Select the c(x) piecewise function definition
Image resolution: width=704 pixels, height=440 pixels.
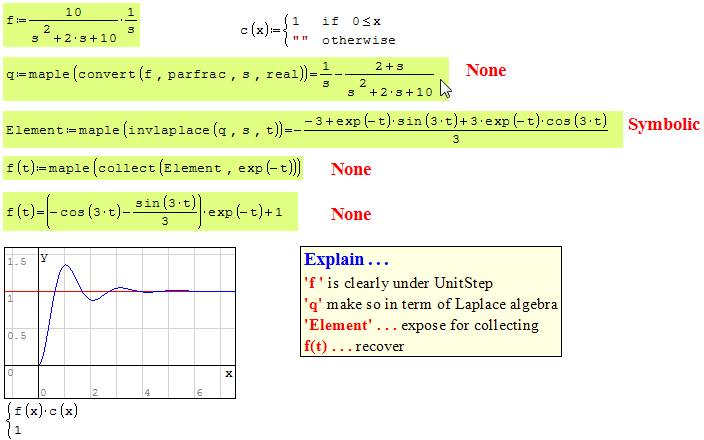tap(317, 30)
